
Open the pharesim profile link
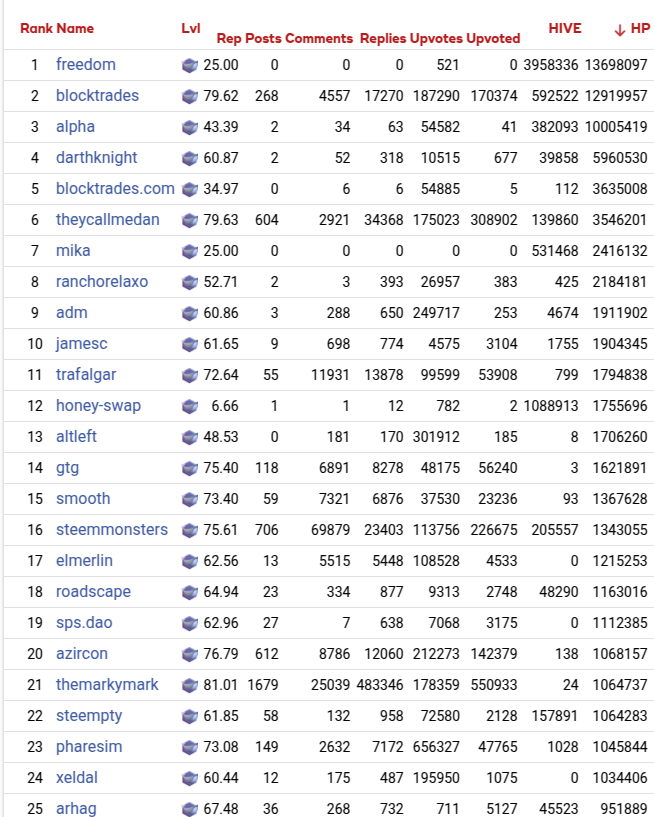point(89,747)
